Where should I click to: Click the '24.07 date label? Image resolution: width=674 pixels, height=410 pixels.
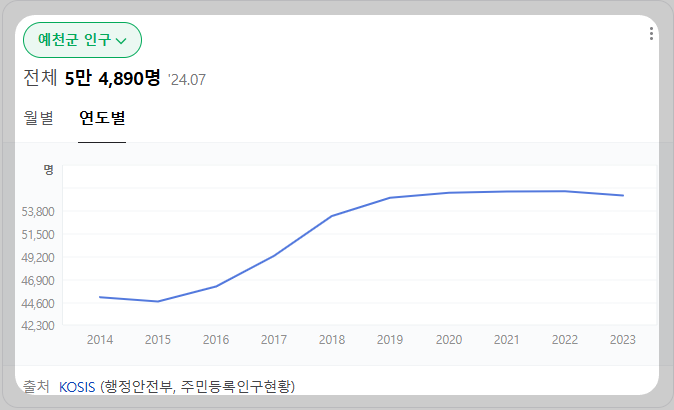tap(187, 80)
